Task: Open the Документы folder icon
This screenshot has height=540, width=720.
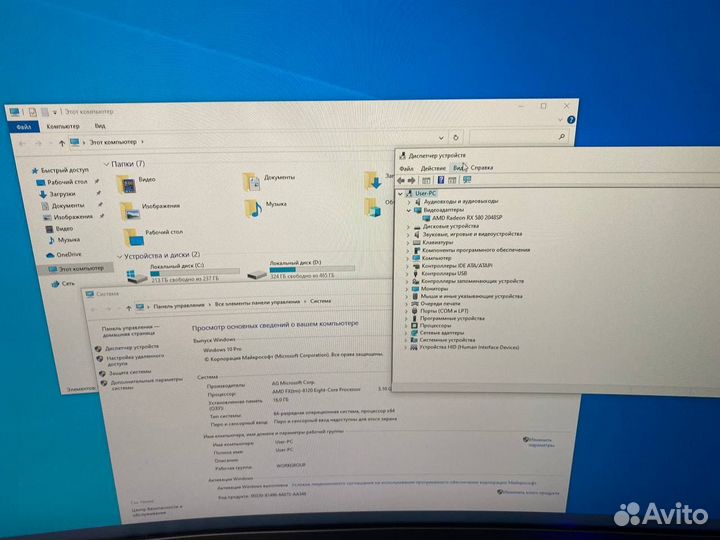Action: point(251,181)
